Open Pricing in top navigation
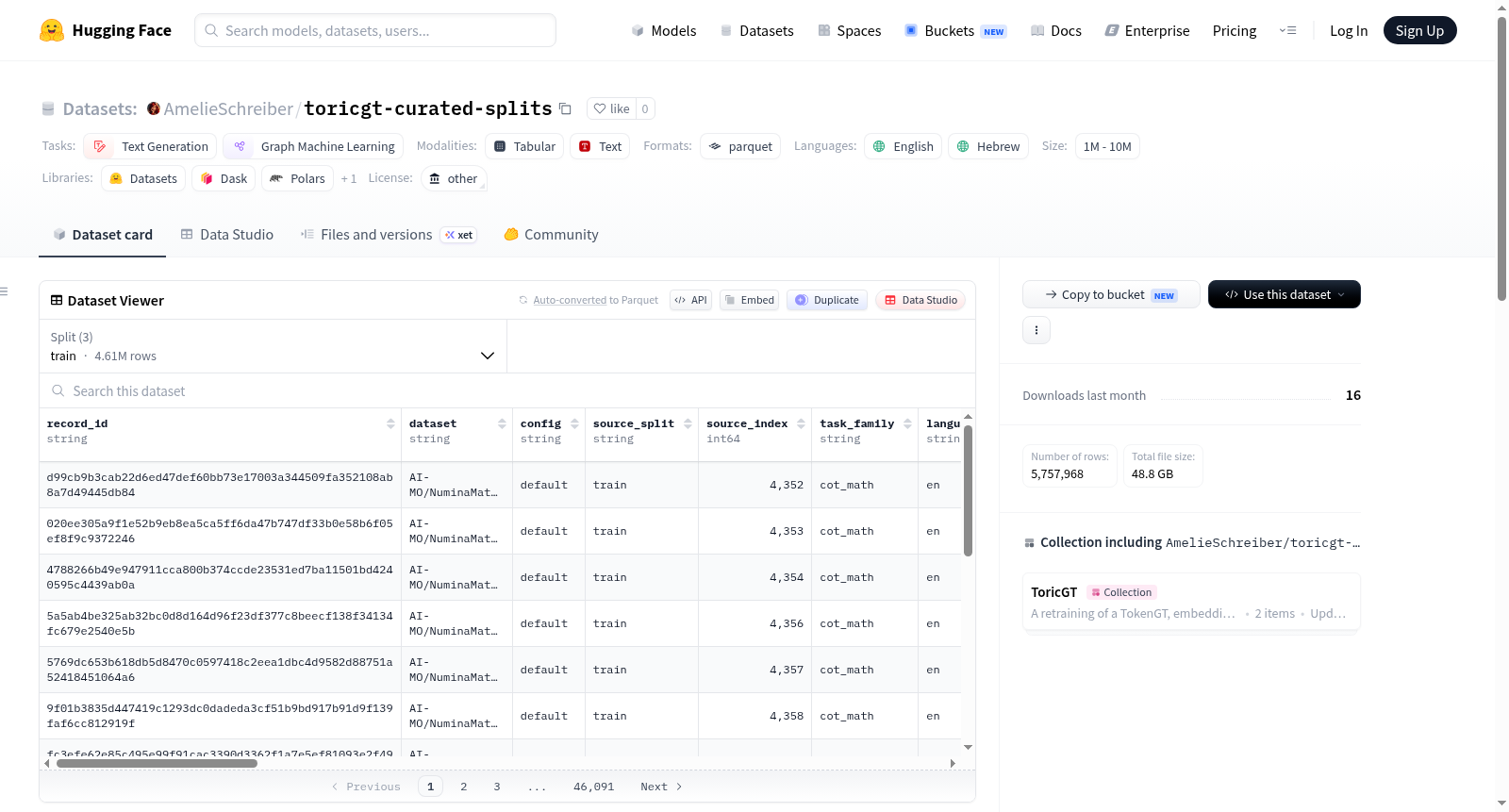Screen dimensions: 1509x812 pyautogui.click(x=1235, y=30)
